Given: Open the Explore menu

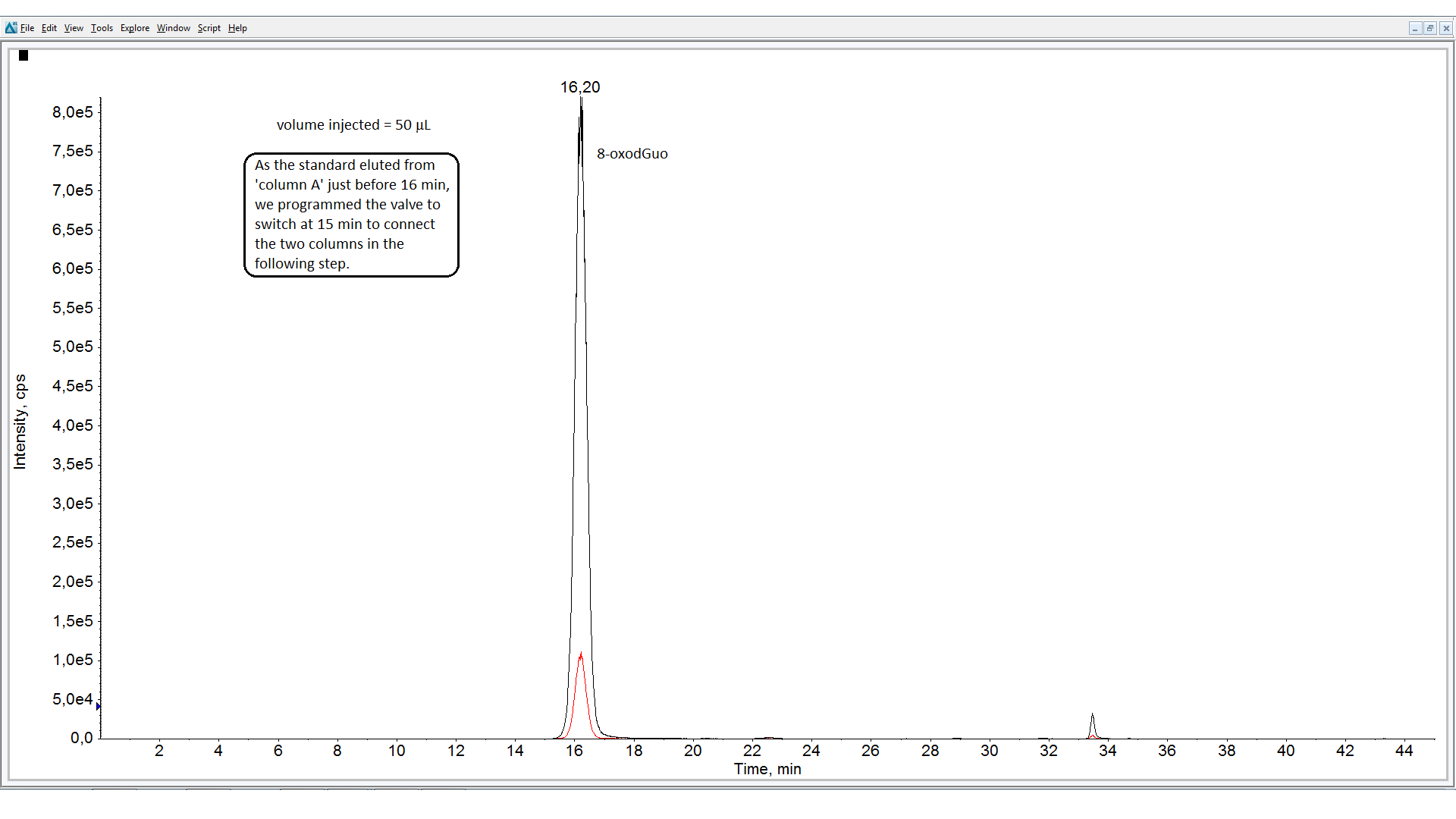Looking at the screenshot, I should click(x=135, y=28).
